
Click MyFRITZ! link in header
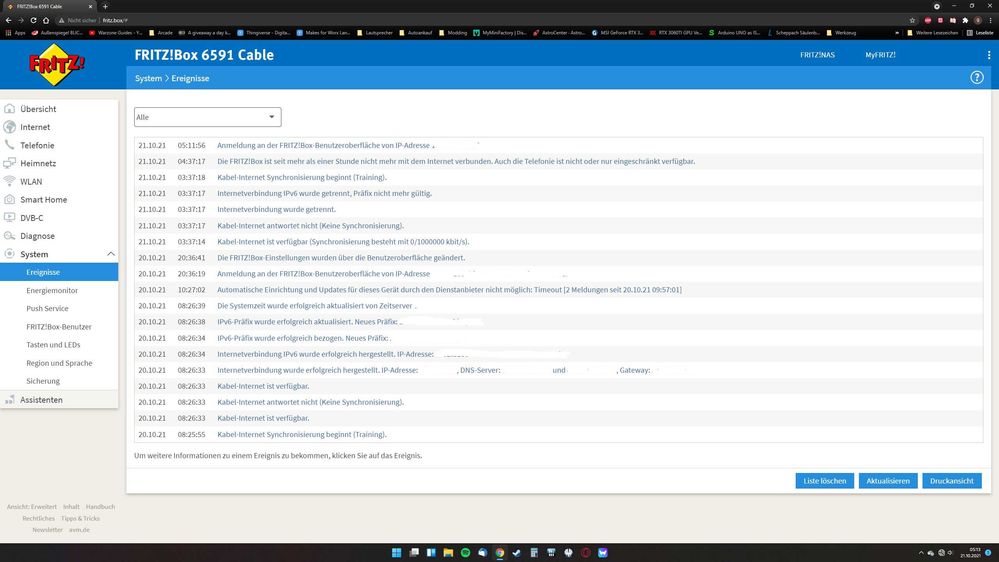coord(880,55)
